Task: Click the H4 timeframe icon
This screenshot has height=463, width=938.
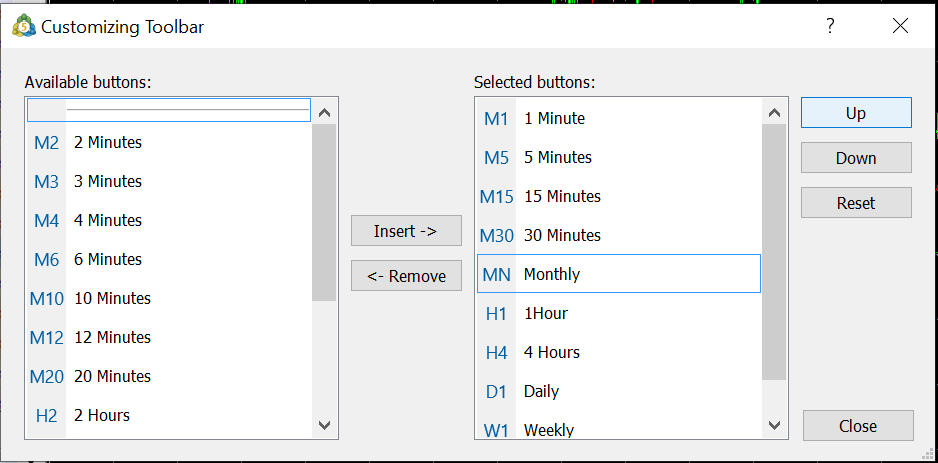Action: coord(496,353)
